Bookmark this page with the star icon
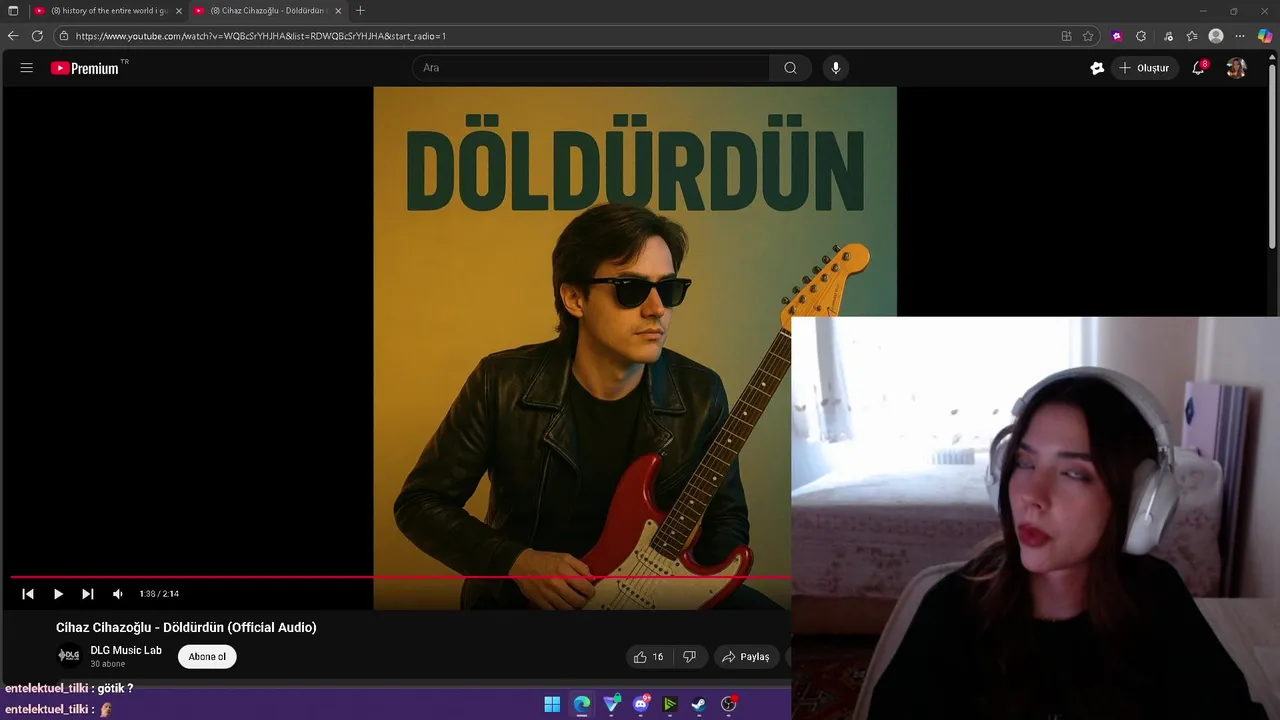 (x=1088, y=36)
